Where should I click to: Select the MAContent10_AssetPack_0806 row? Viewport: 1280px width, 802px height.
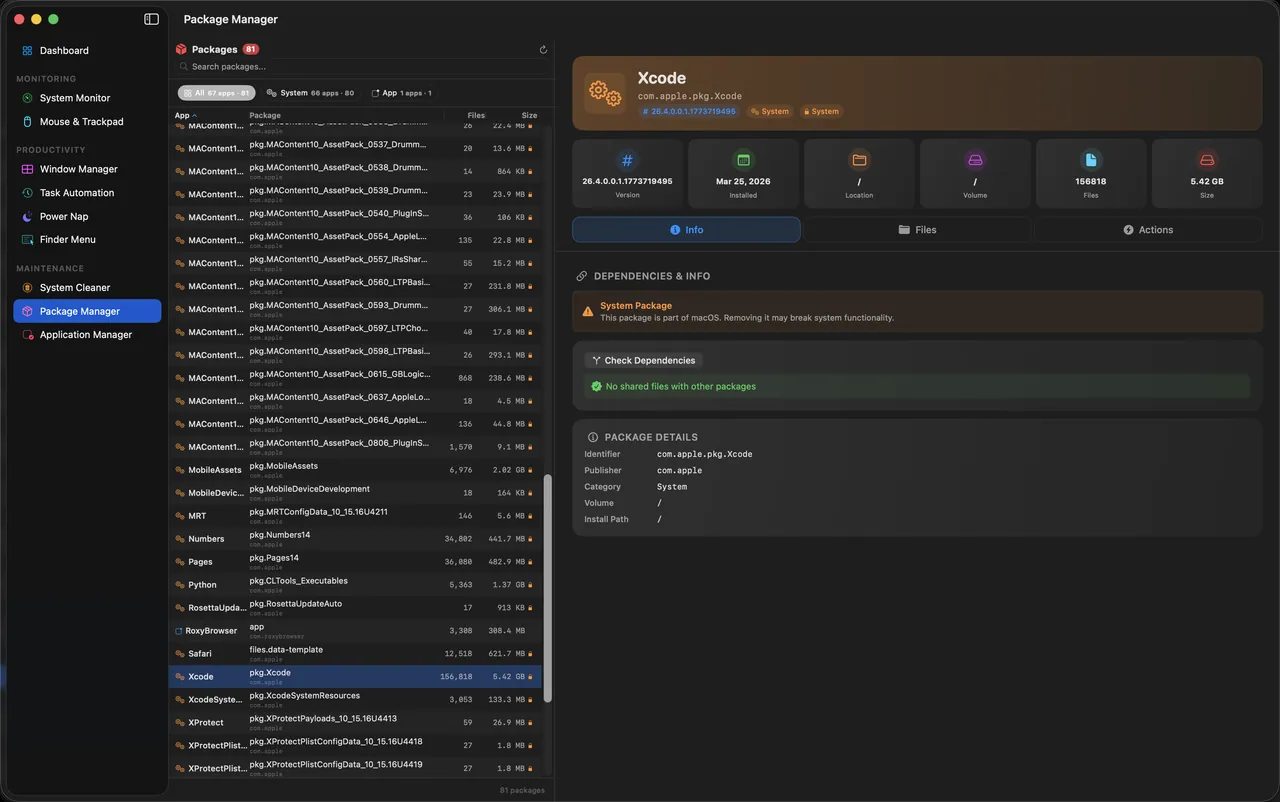click(x=355, y=447)
